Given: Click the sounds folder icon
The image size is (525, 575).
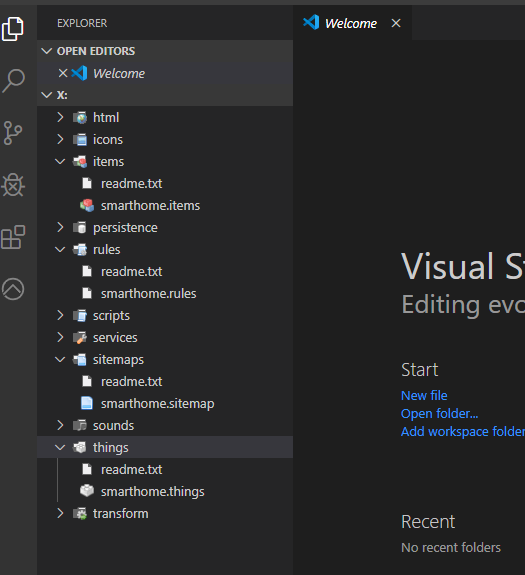Looking at the screenshot, I should (80, 426).
